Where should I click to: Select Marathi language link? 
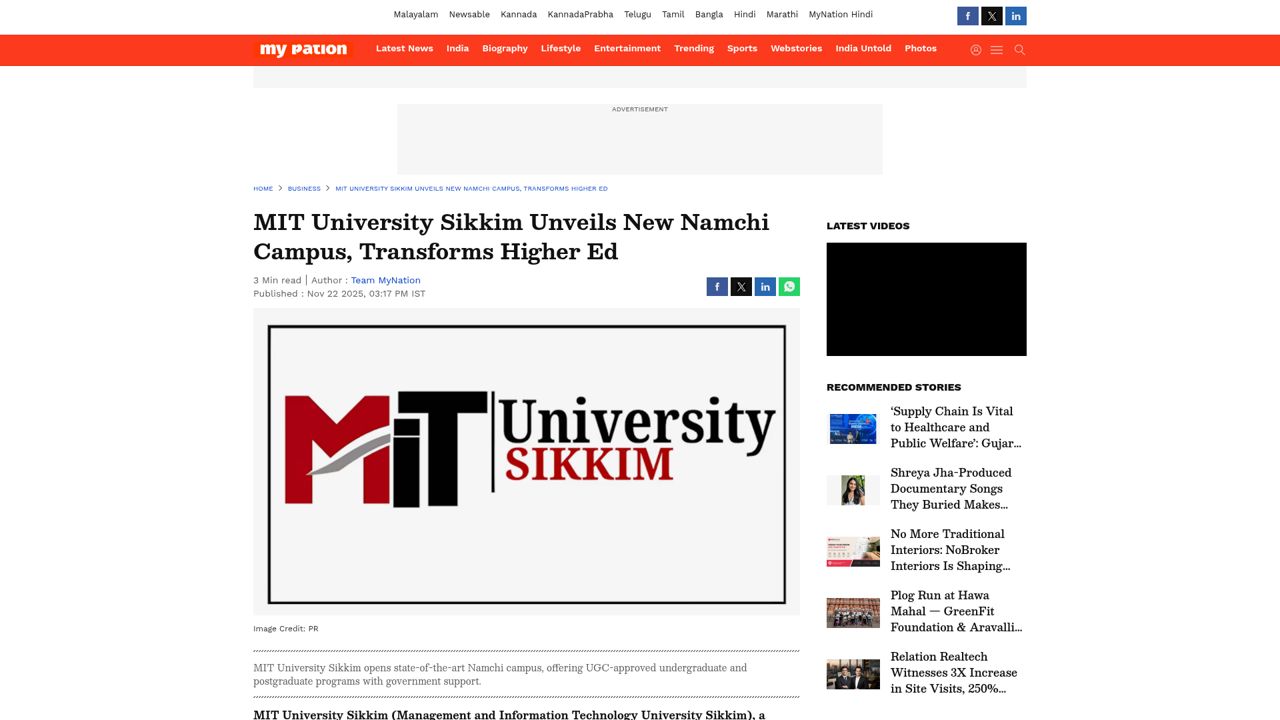(782, 15)
